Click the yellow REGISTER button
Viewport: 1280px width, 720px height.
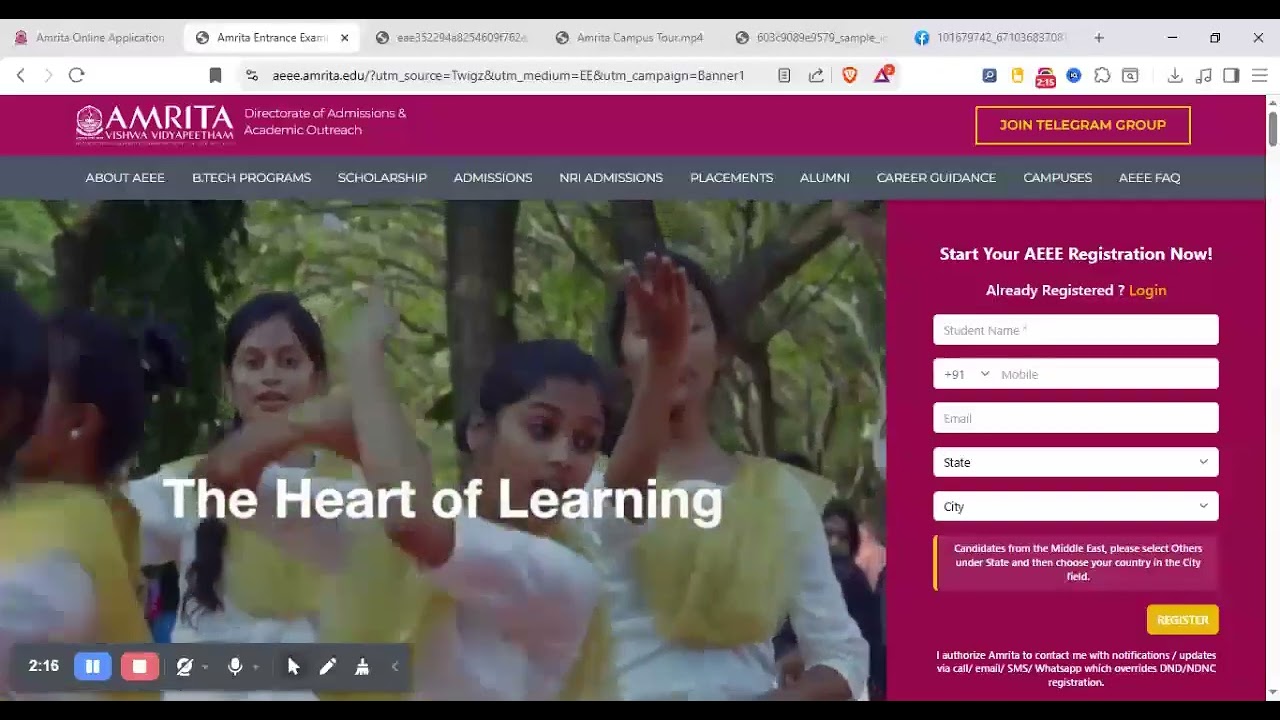1182,620
